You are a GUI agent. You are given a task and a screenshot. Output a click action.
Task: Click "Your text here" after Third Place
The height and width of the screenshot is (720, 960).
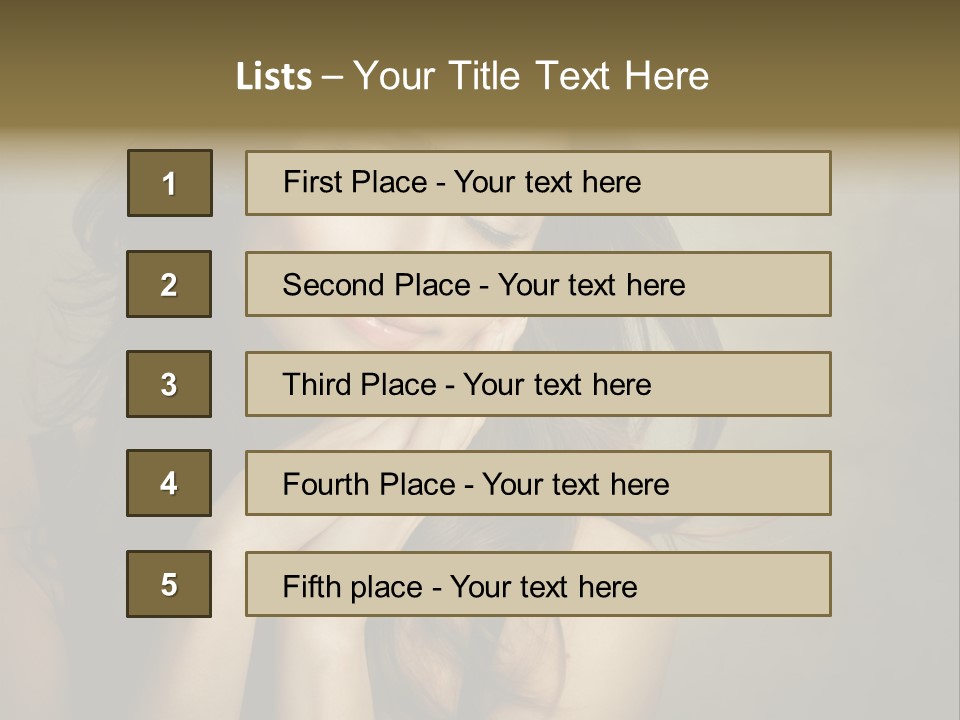click(x=557, y=385)
